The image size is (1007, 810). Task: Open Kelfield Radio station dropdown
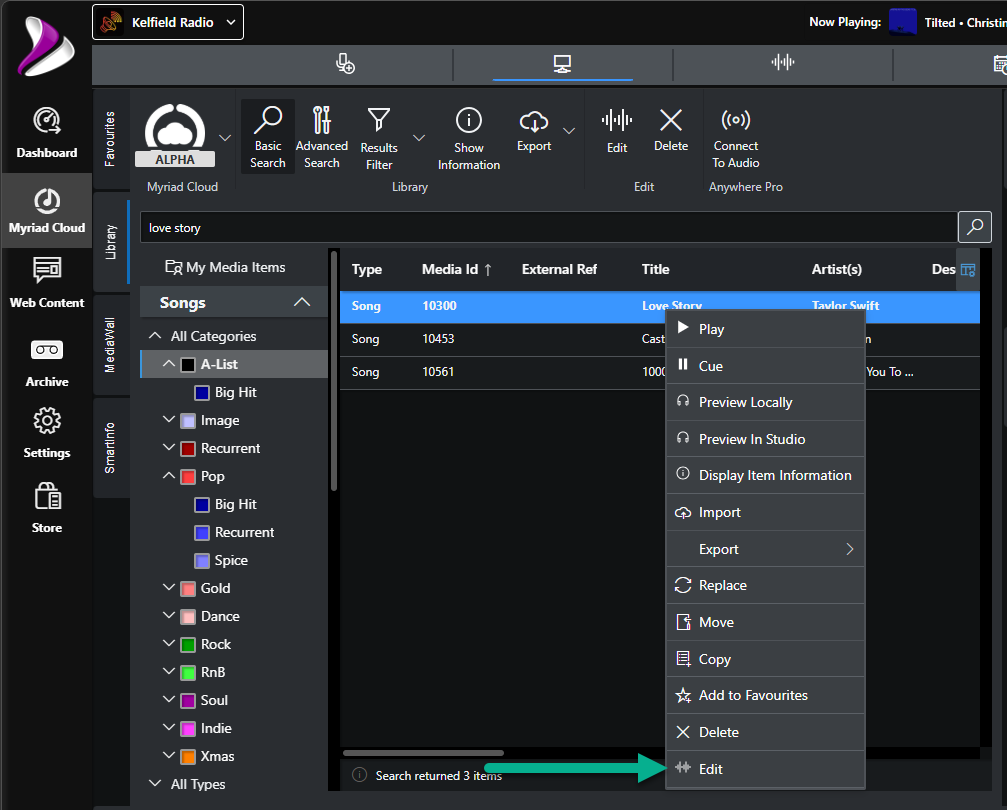click(168, 22)
